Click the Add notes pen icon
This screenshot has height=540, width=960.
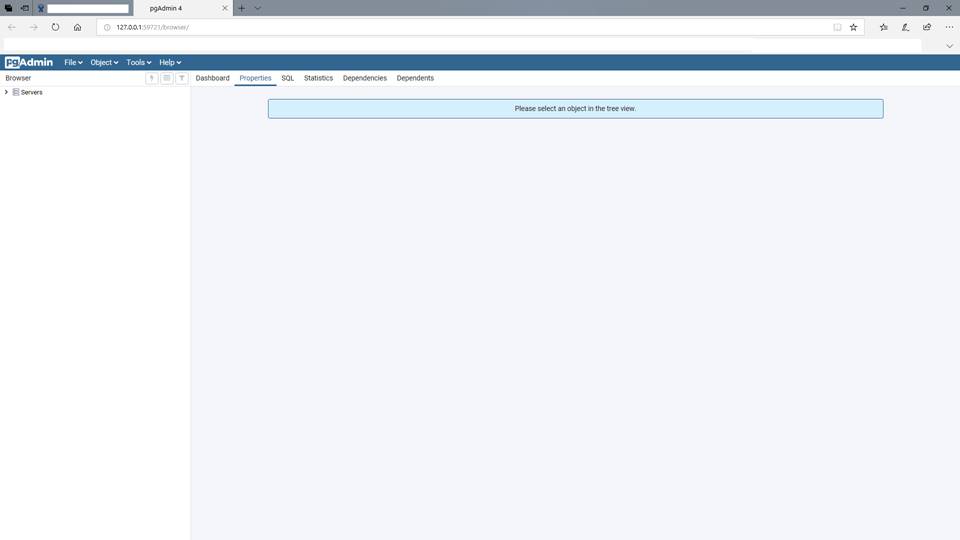click(905, 27)
